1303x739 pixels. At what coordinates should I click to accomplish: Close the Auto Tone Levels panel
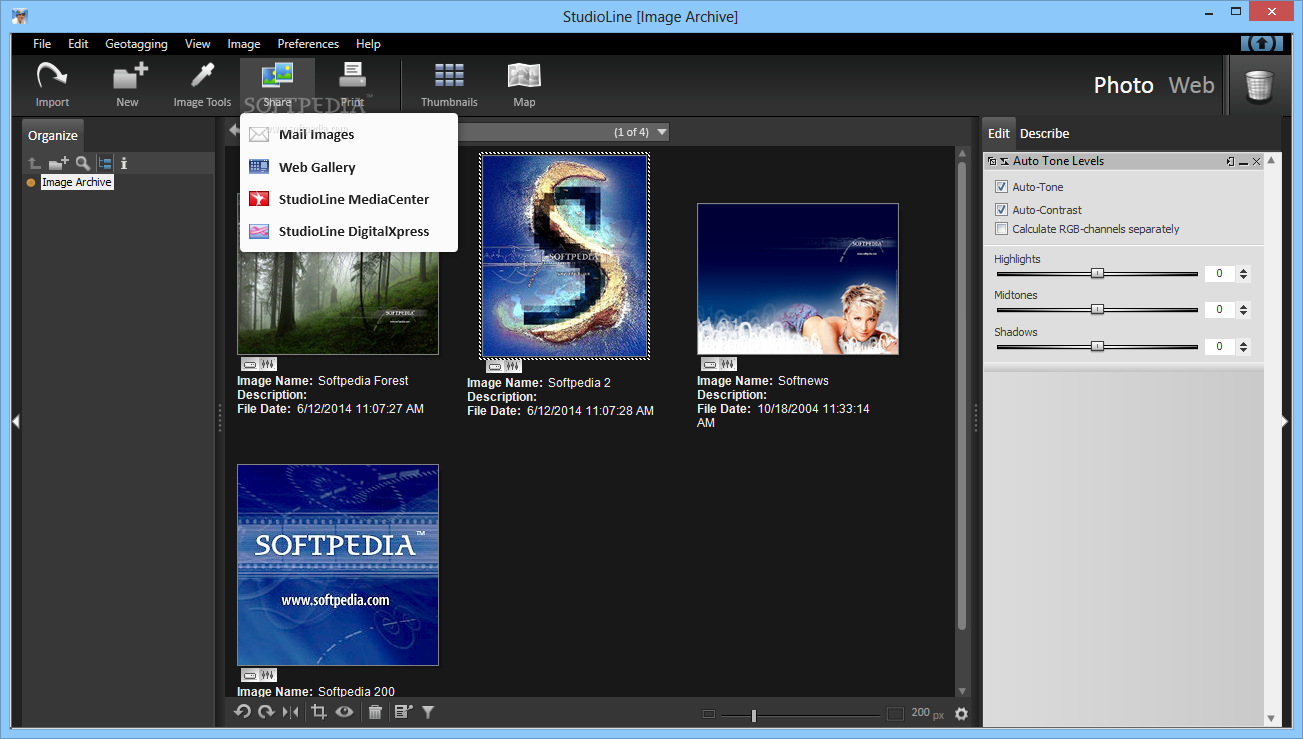[1257, 161]
